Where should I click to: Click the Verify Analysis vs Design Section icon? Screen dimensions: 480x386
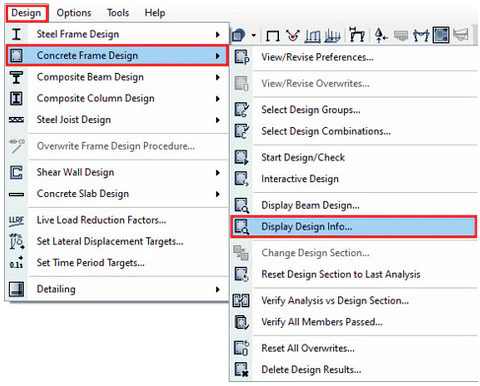click(x=241, y=301)
